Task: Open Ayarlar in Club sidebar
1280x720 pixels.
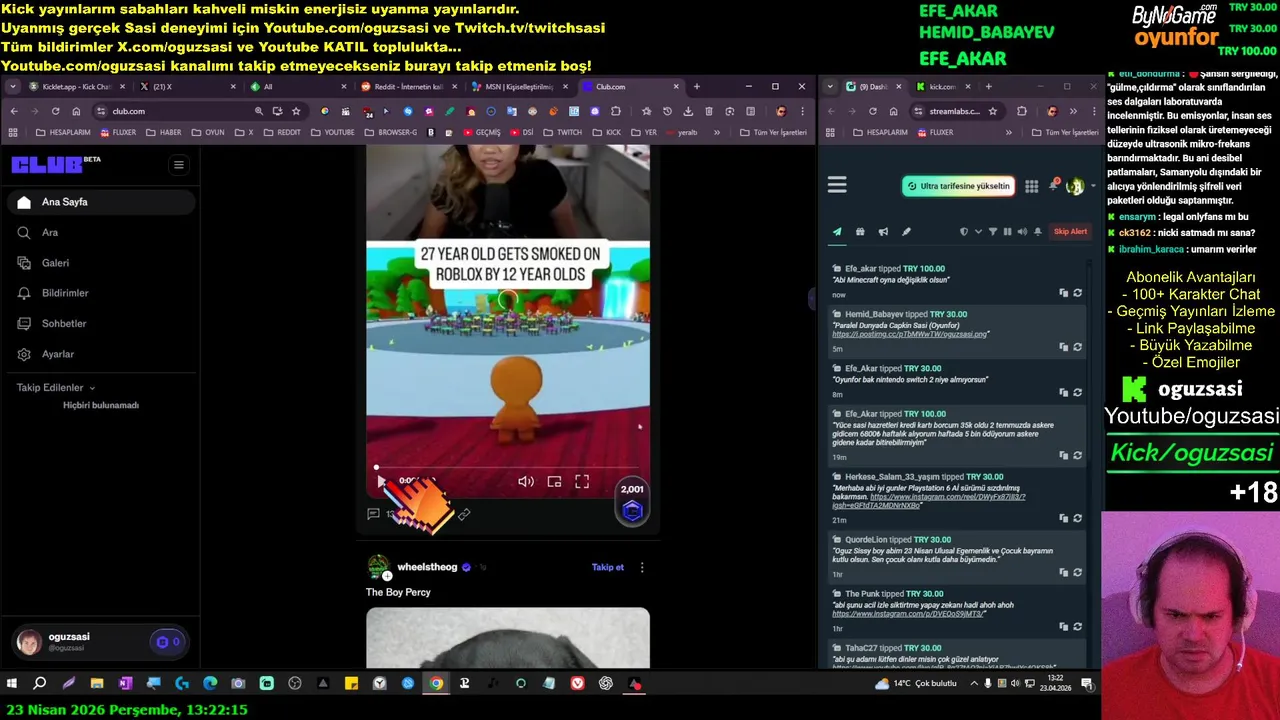Action: pos(100,354)
